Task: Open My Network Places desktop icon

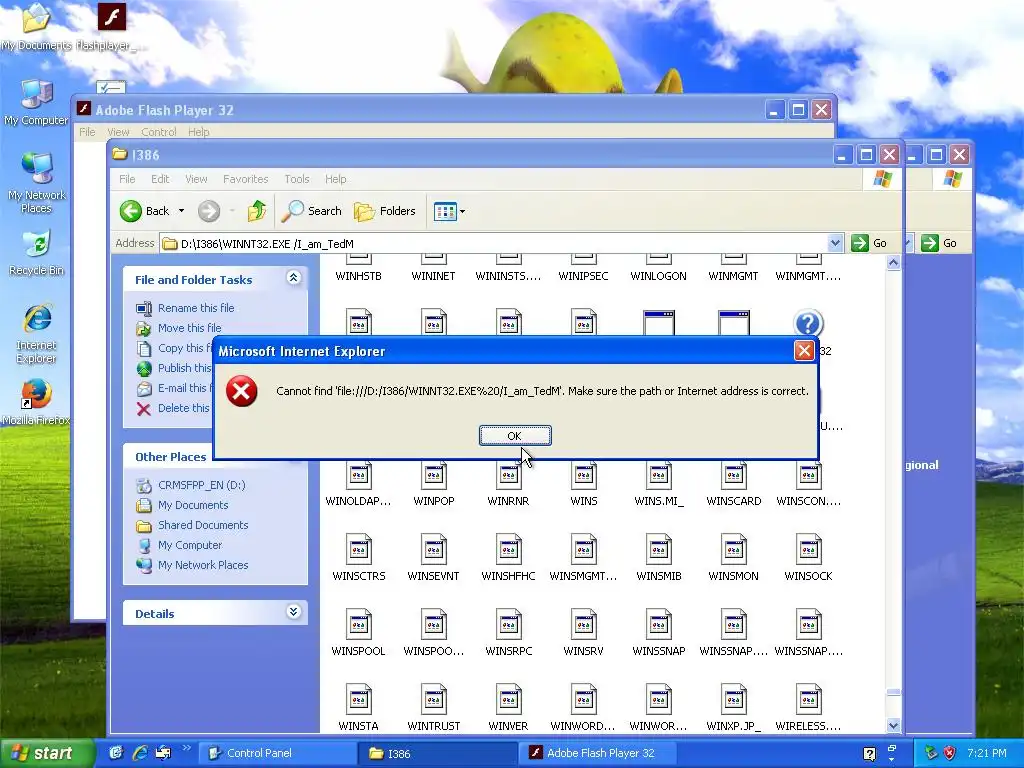Action: click(37, 183)
